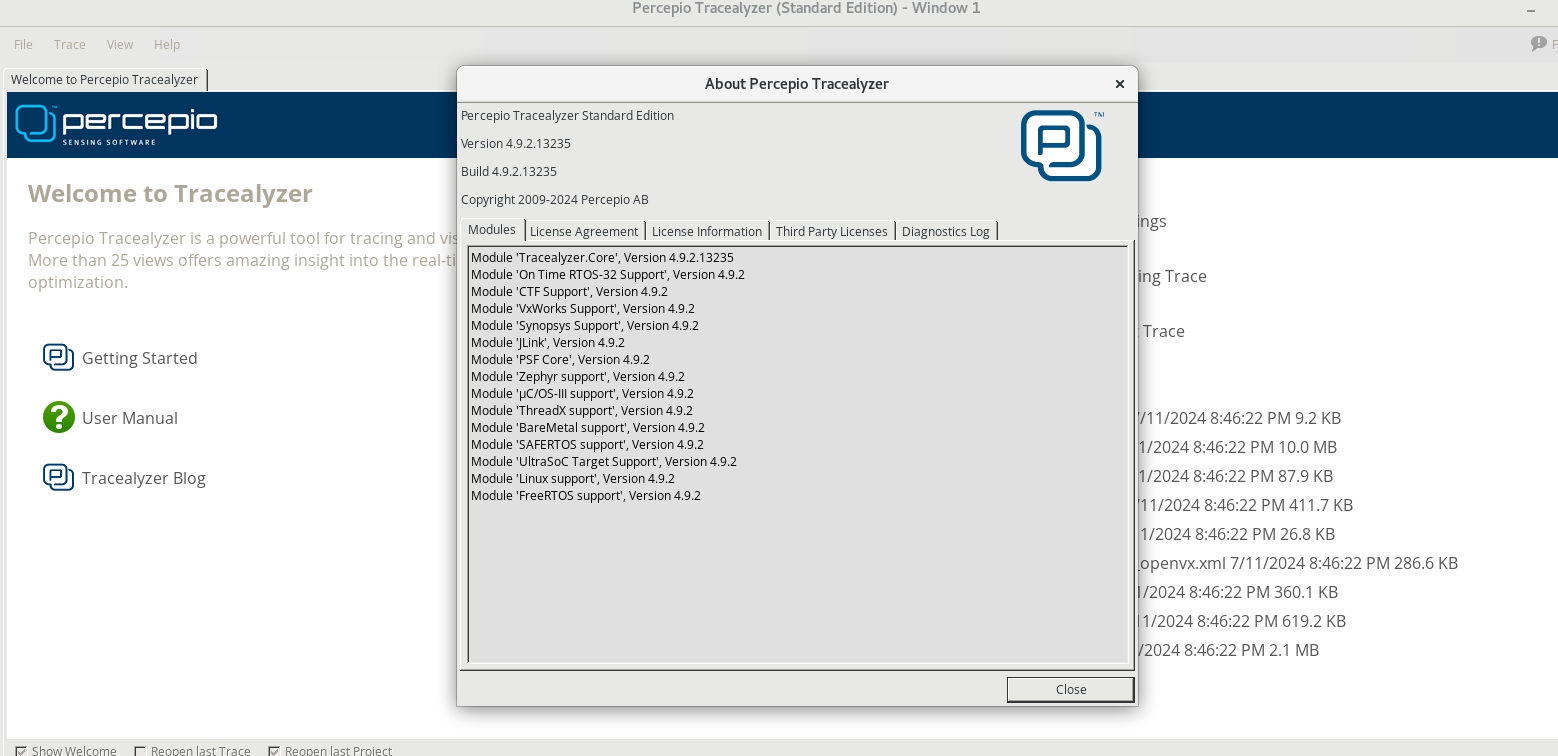
Task: Switch to the Modules tab
Action: [x=492, y=230]
